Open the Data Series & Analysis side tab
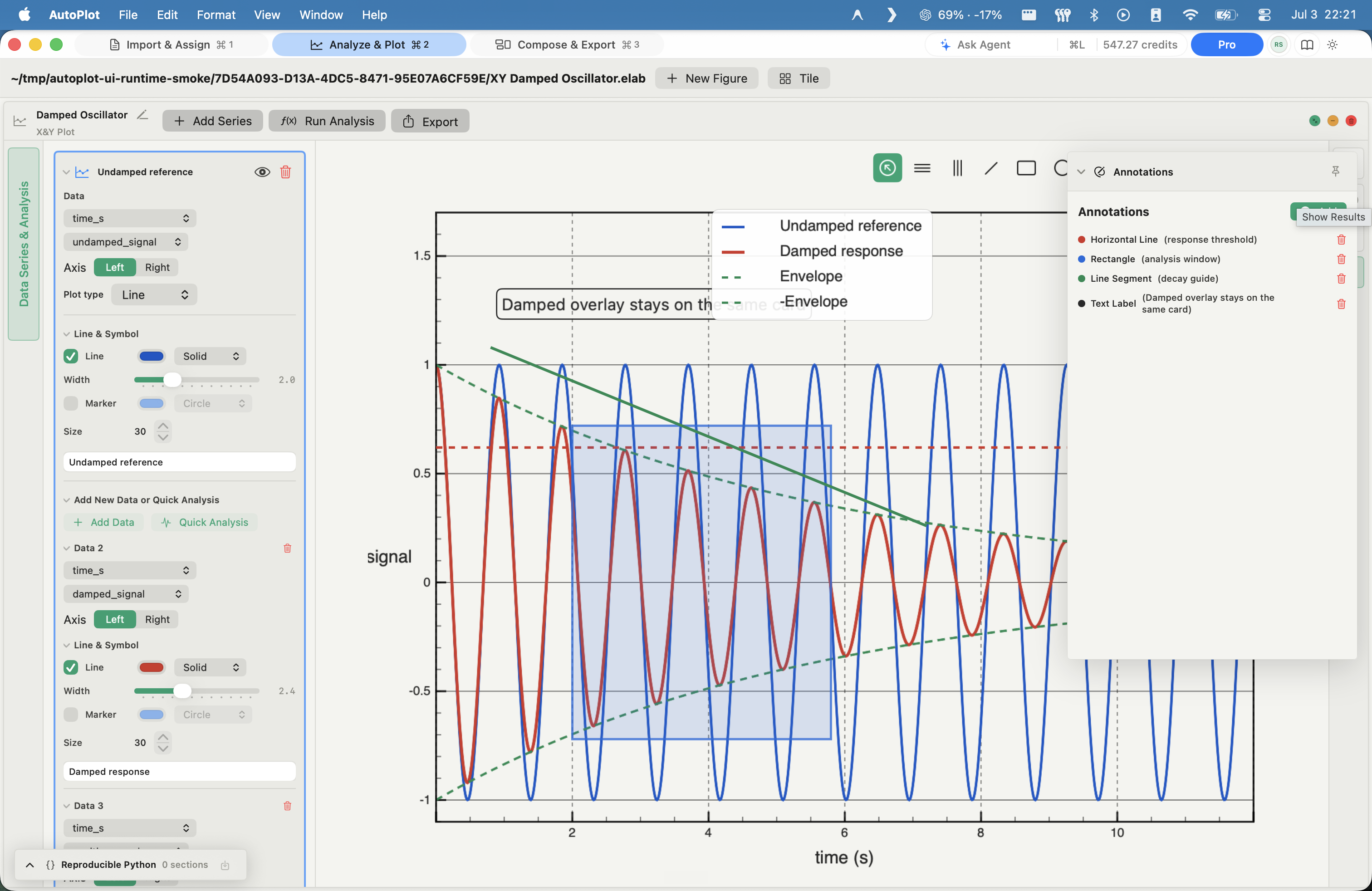This screenshot has width=1372, height=891. pyautogui.click(x=24, y=244)
